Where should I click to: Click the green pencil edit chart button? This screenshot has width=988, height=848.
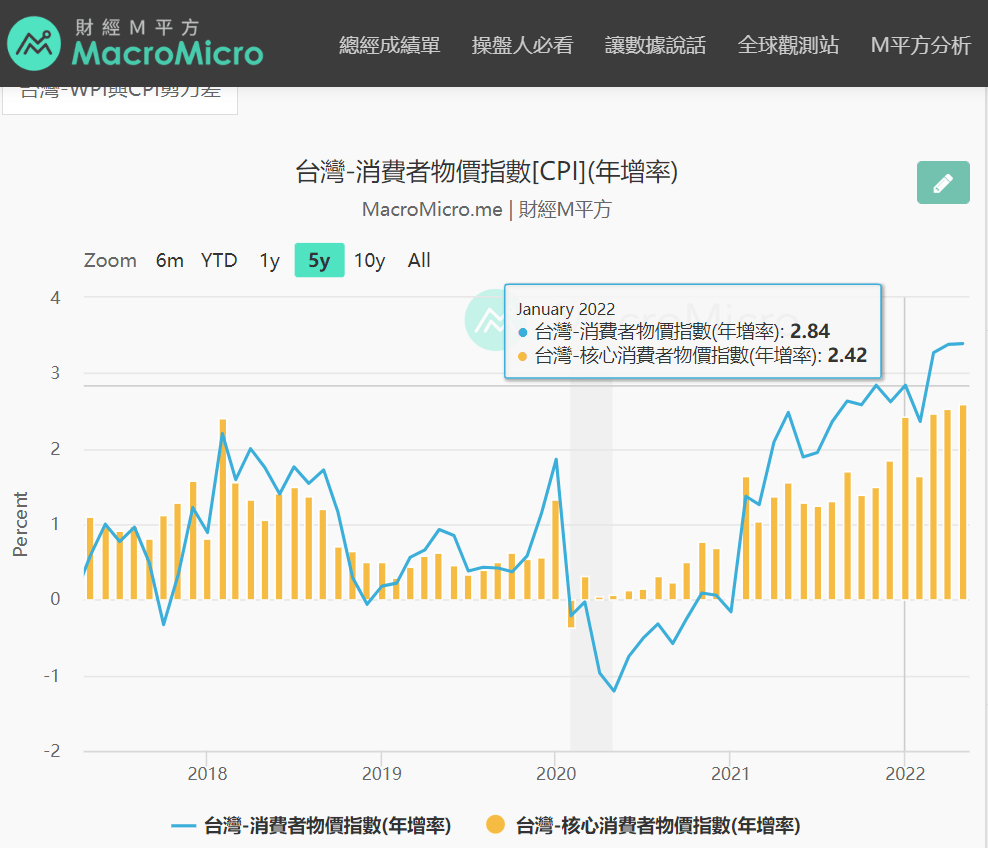pyautogui.click(x=943, y=182)
